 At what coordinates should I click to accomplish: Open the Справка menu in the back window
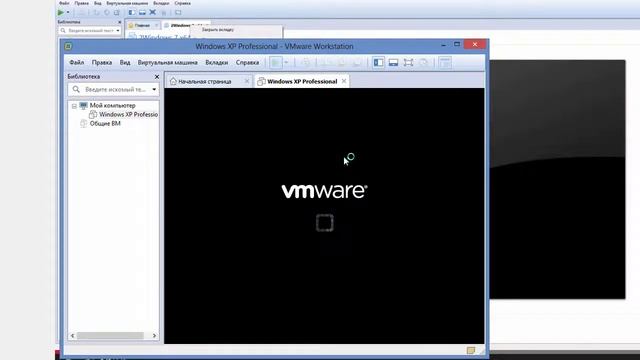pyautogui.click(x=182, y=3)
